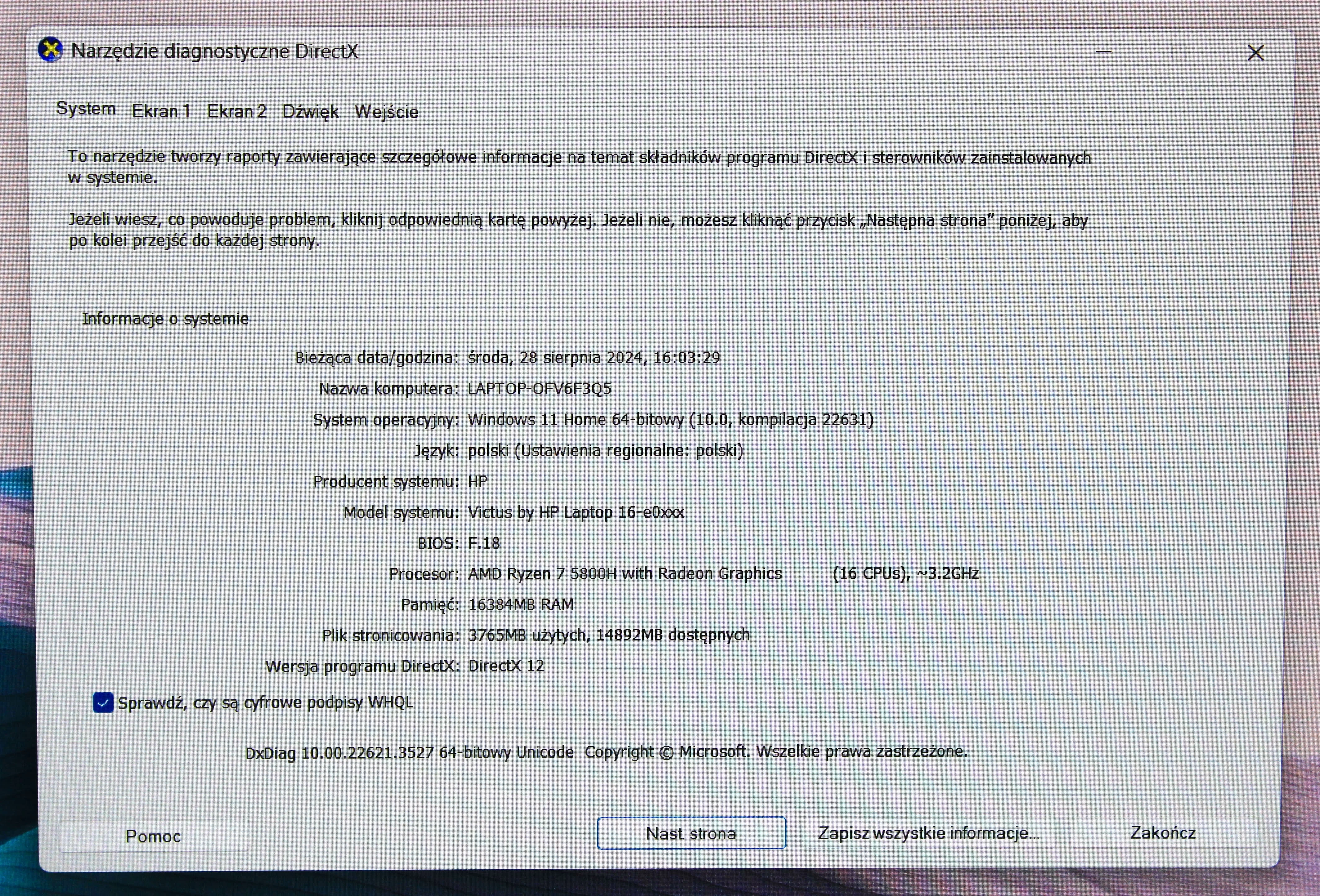Image resolution: width=1320 pixels, height=896 pixels.
Task: Open the Dźwięk tab
Action: pos(310,111)
